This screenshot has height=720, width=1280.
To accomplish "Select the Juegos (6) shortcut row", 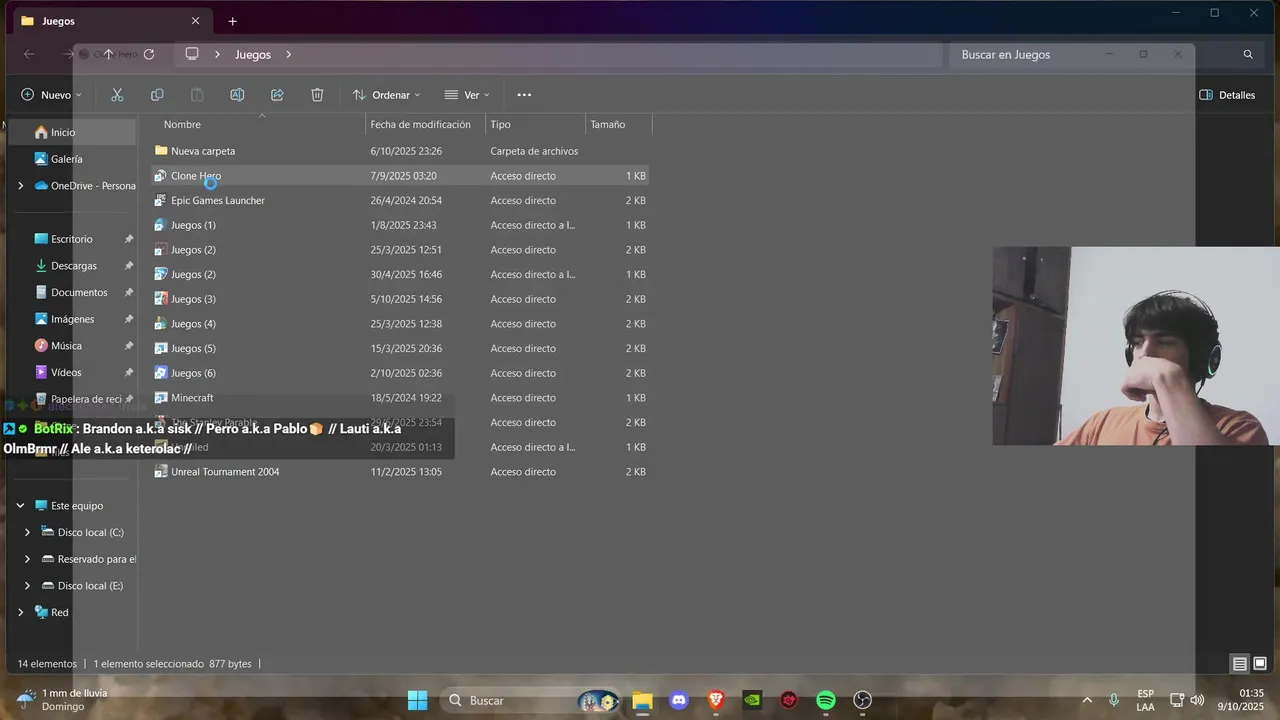I will (x=400, y=373).
